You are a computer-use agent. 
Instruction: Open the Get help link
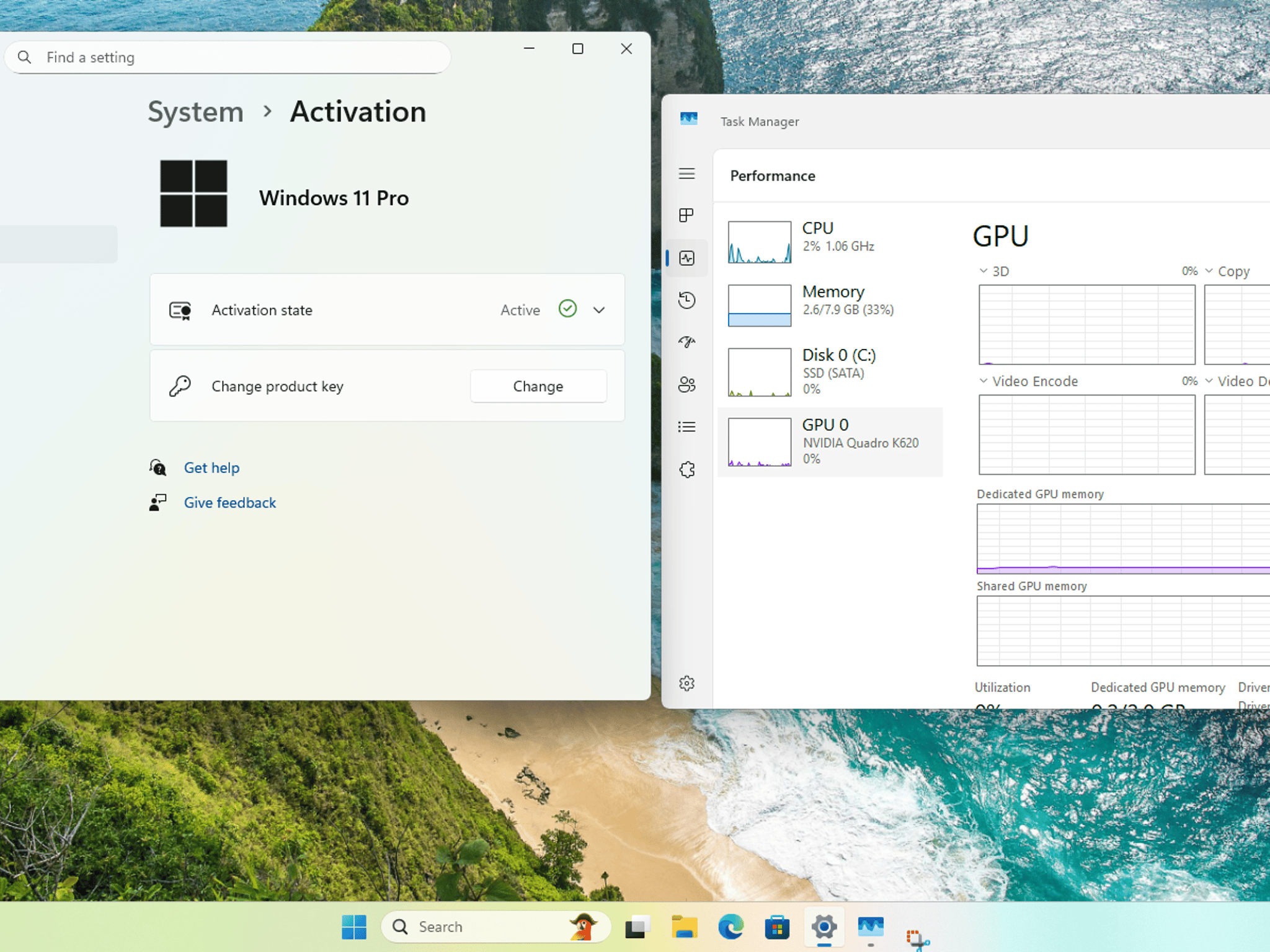pyautogui.click(x=211, y=468)
